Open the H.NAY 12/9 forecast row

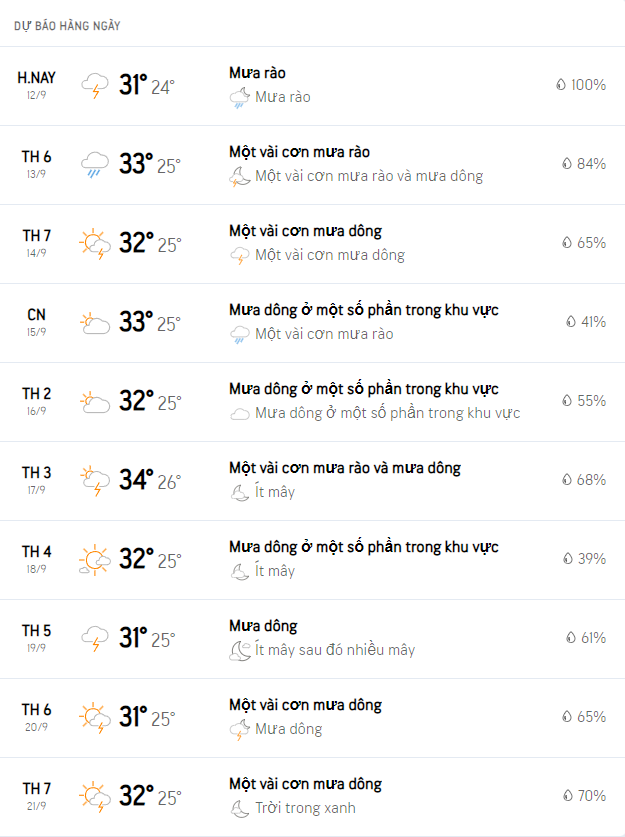[312, 86]
